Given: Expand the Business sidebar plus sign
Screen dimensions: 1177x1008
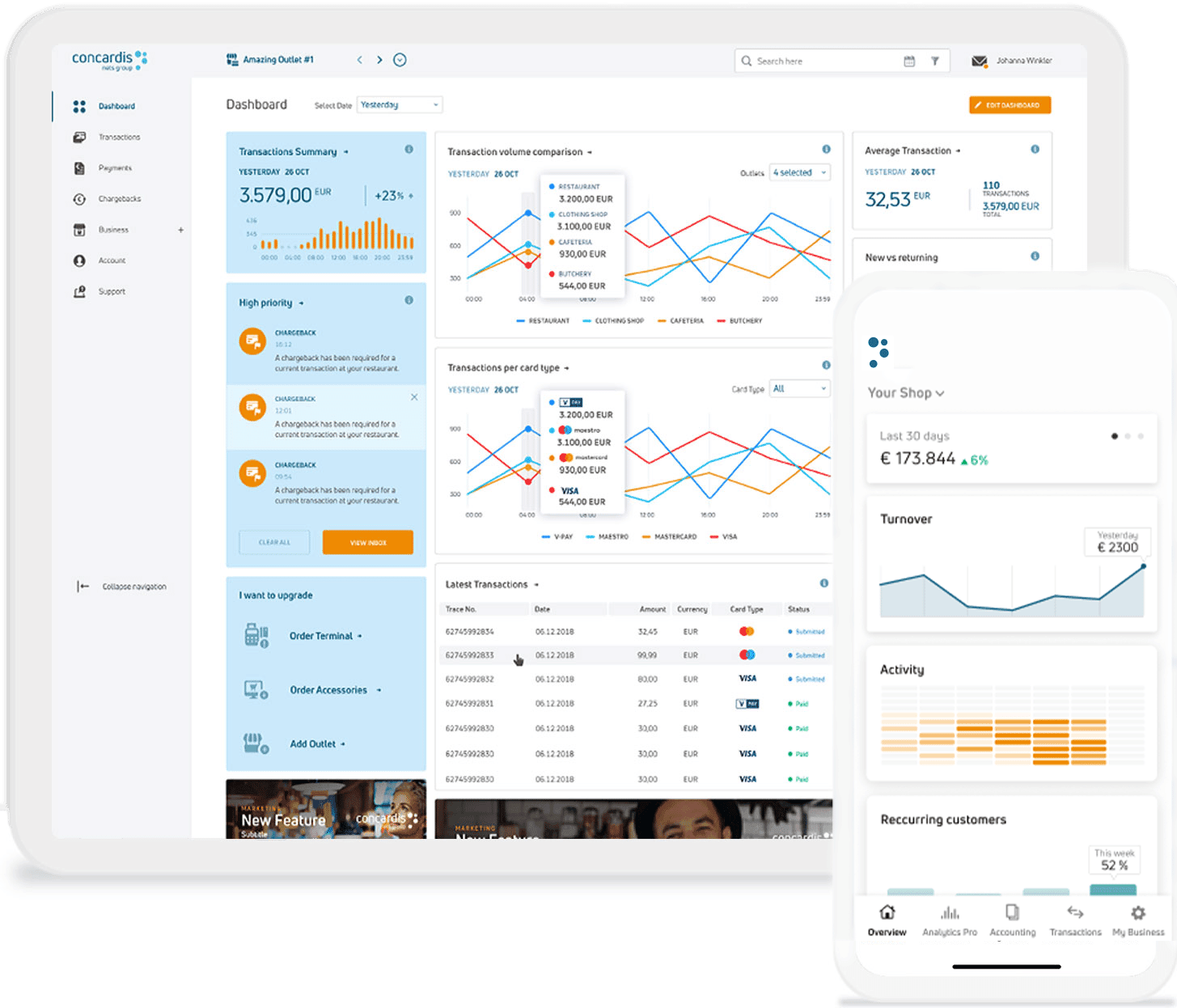Looking at the screenshot, I should 180,230.
